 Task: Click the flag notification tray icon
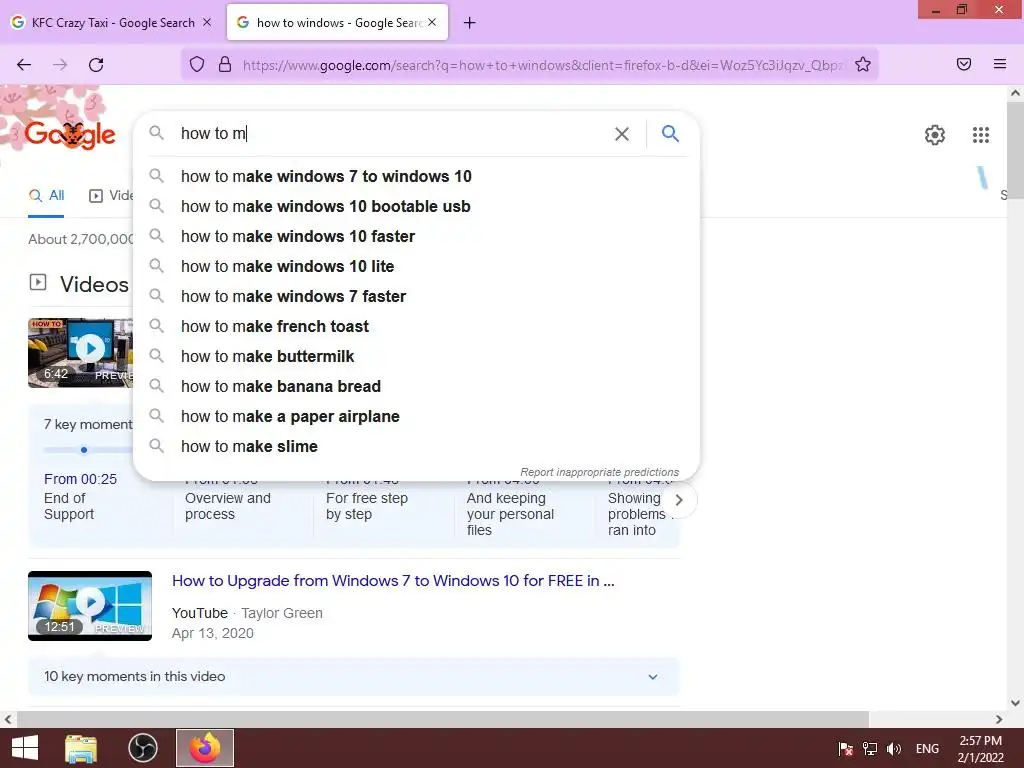click(846, 749)
